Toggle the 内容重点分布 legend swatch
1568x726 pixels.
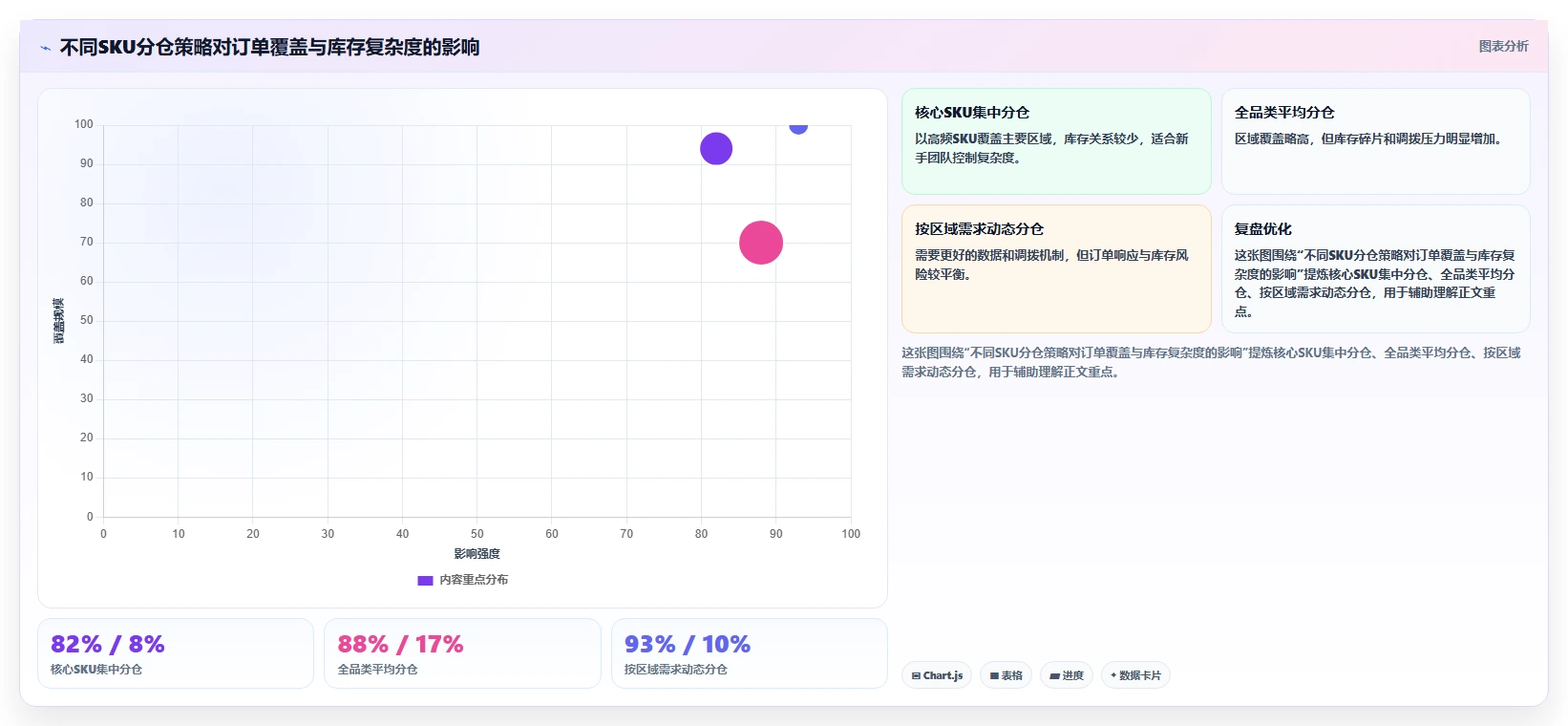coord(425,580)
